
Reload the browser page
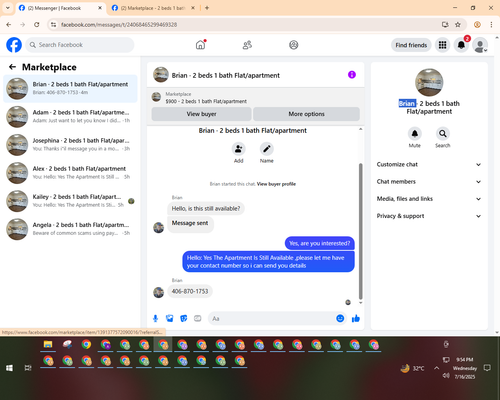(37, 25)
